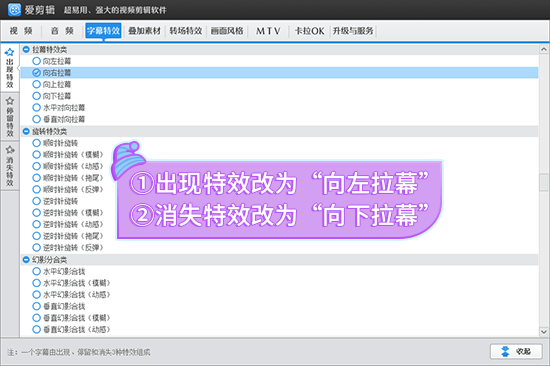Open the 消失特效 star sidebar tab

9,166
